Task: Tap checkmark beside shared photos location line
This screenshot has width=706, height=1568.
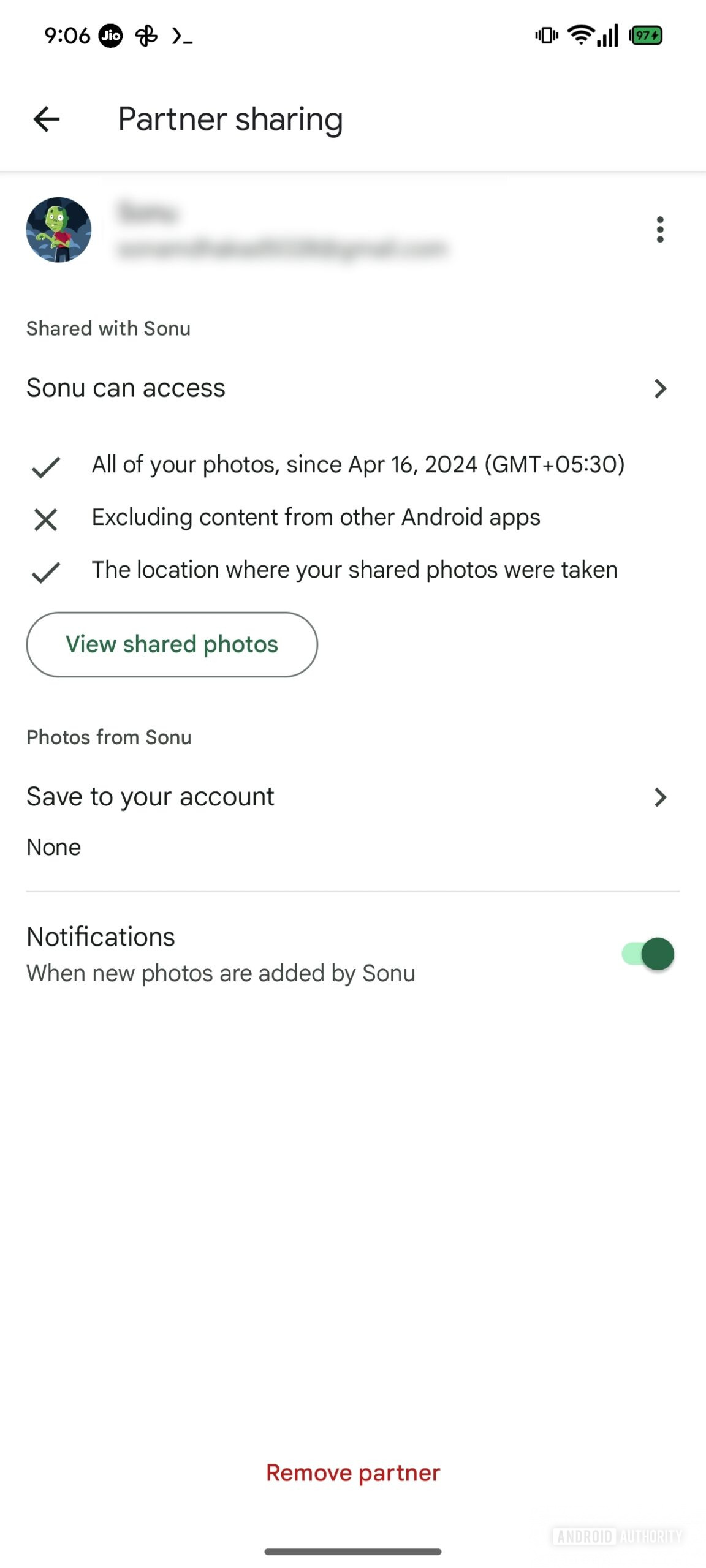Action: [46, 572]
